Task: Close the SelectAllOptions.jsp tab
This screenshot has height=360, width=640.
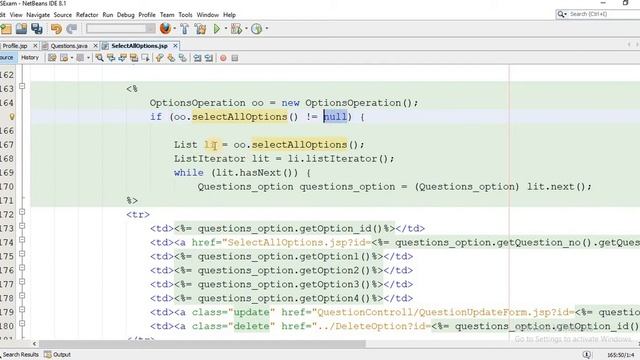Action: [x=175, y=46]
